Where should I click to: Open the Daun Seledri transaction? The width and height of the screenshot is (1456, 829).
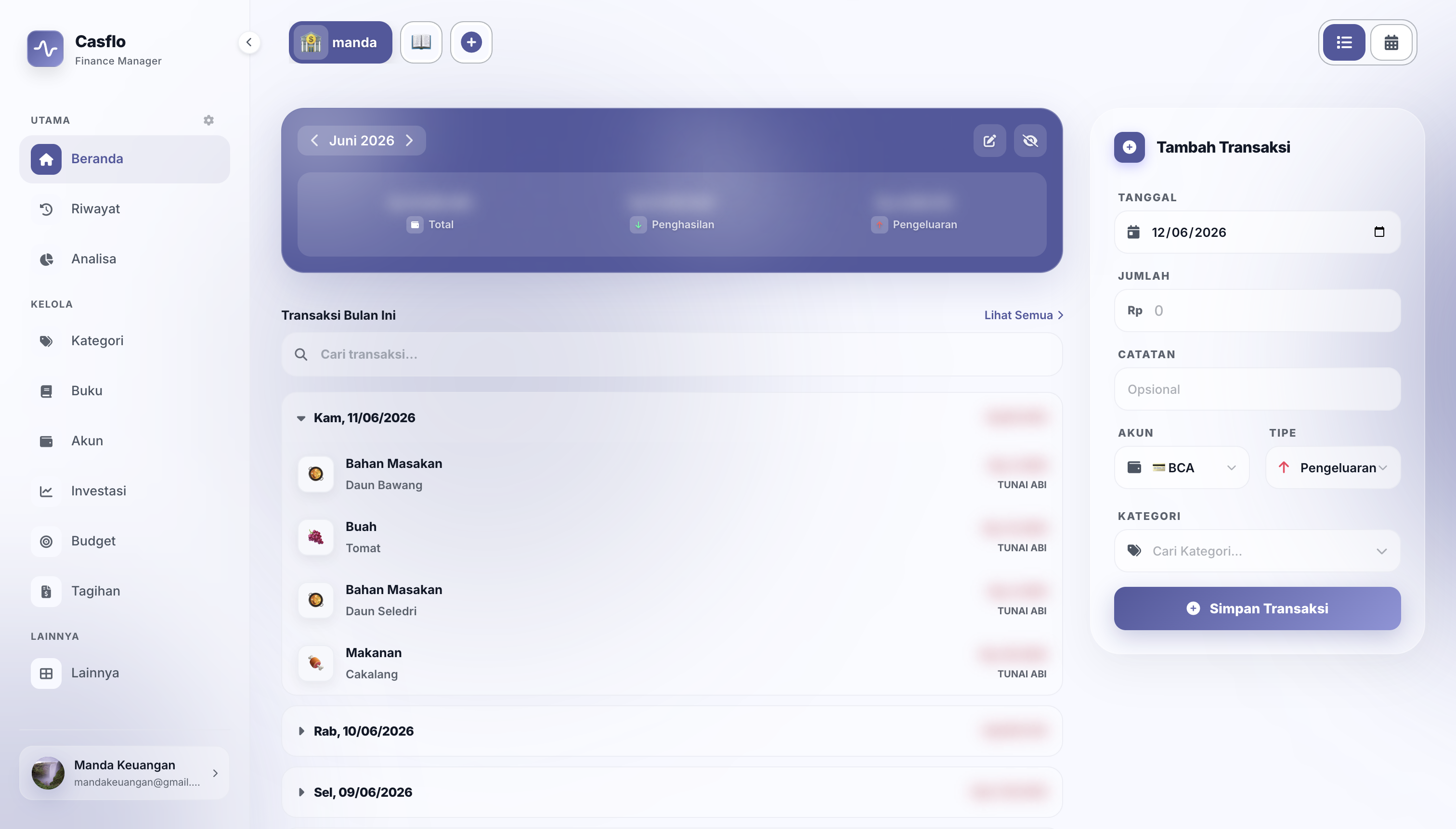tap(671, 600)
